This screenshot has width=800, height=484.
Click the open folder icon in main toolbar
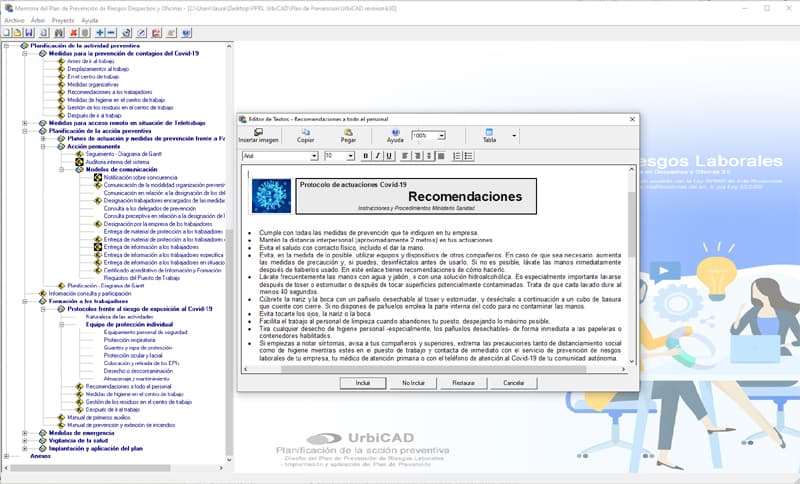(17, 33)
